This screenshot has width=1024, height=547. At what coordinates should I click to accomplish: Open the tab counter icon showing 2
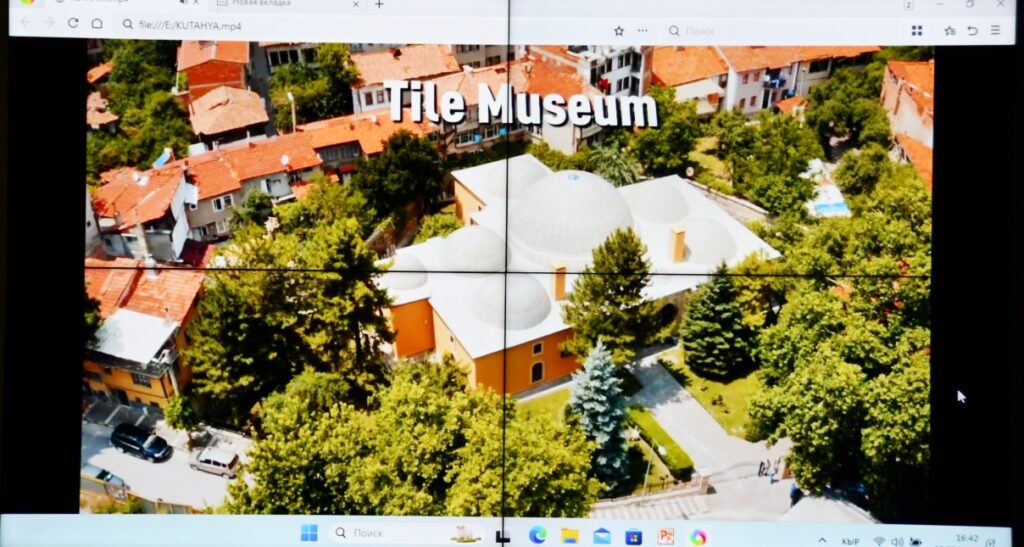click(908, 5)
